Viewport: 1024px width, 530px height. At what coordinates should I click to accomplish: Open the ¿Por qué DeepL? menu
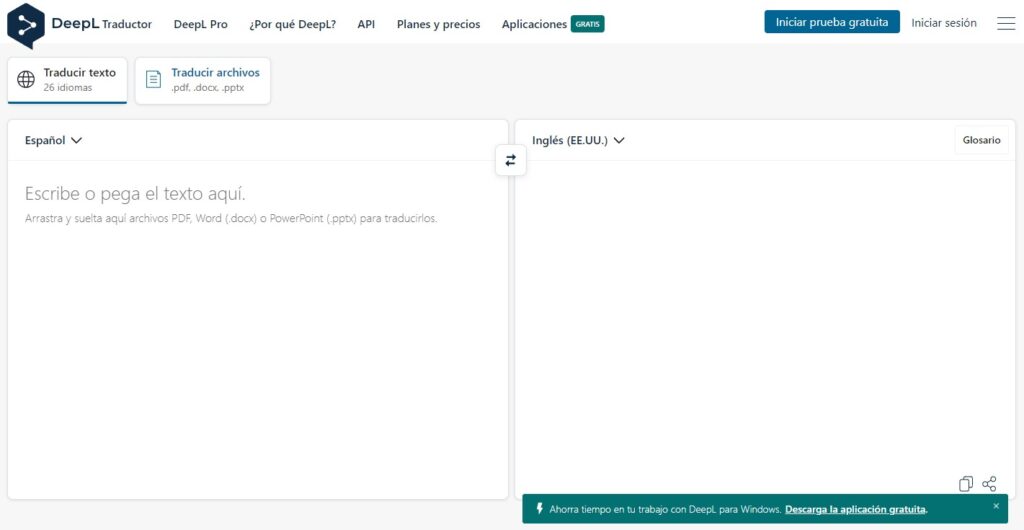[293, 24]
